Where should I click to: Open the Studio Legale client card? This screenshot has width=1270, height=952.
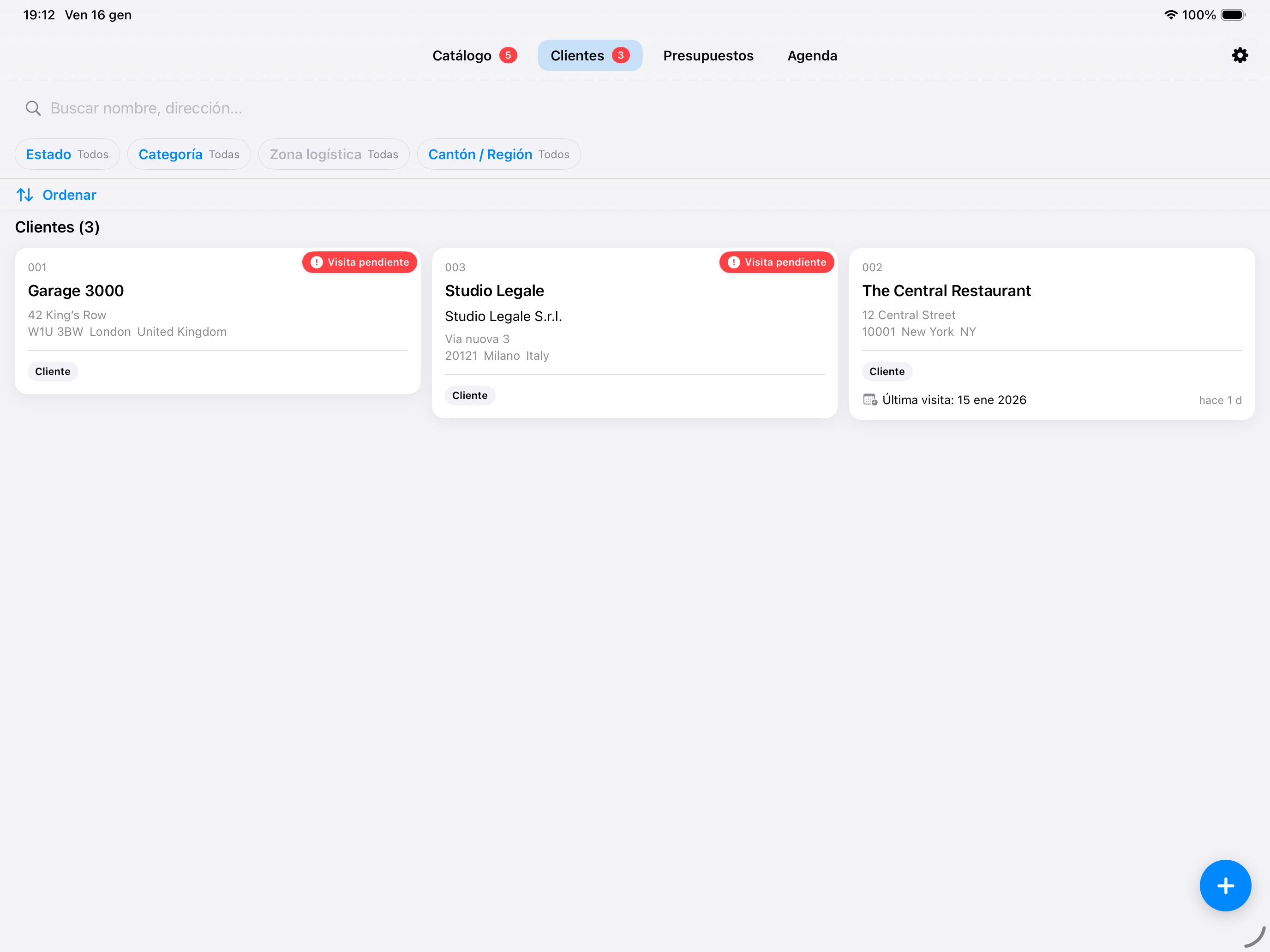point(635,333)
